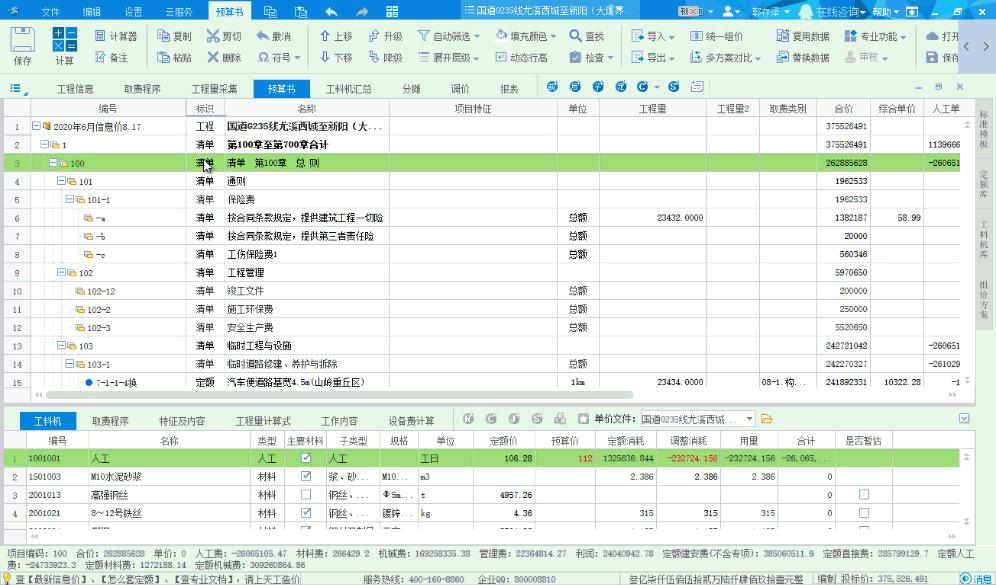Open the 检查 check button
Screen dimensions: 996x585
591,57
